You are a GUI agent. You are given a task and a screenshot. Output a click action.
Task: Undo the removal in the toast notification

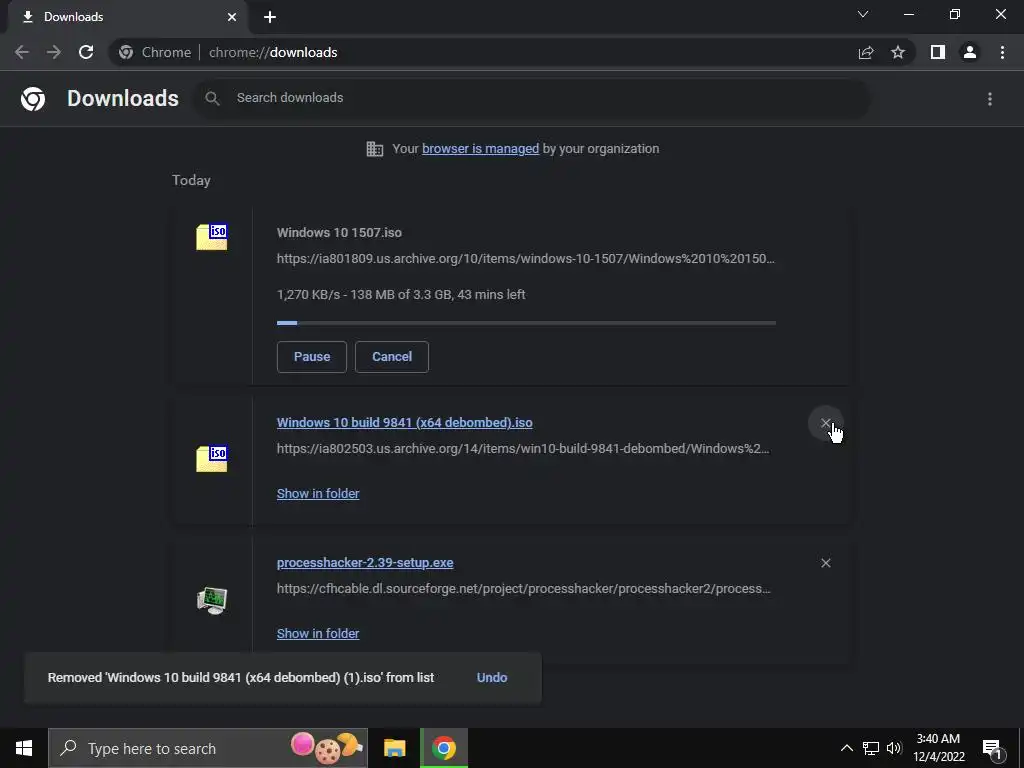[492, 678]
